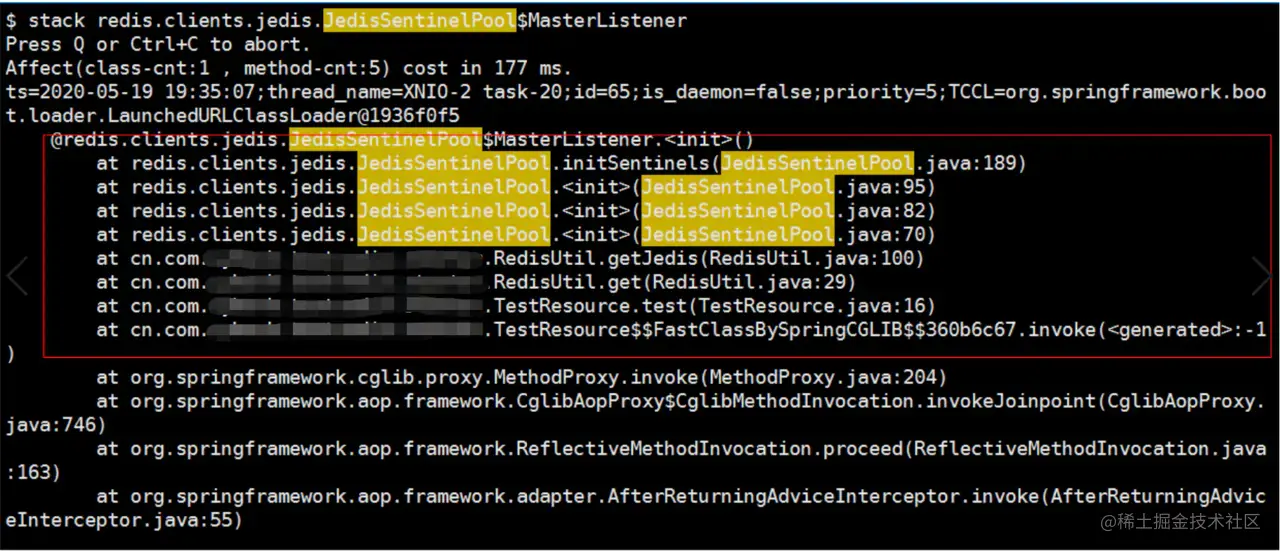Click the RedisUtil.getJedis frame
The image size is (1280, 551).
pyautogui.click(x=510, y=259)
